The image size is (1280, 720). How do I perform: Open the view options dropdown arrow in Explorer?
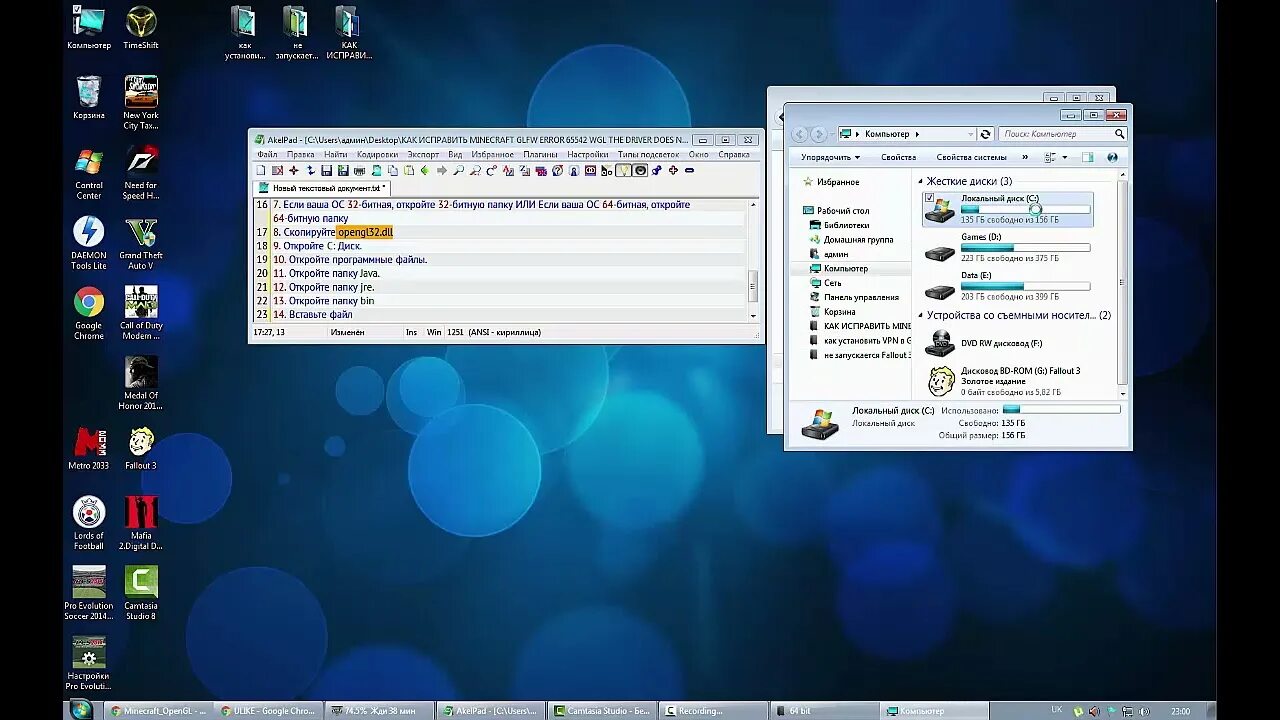1066,157
